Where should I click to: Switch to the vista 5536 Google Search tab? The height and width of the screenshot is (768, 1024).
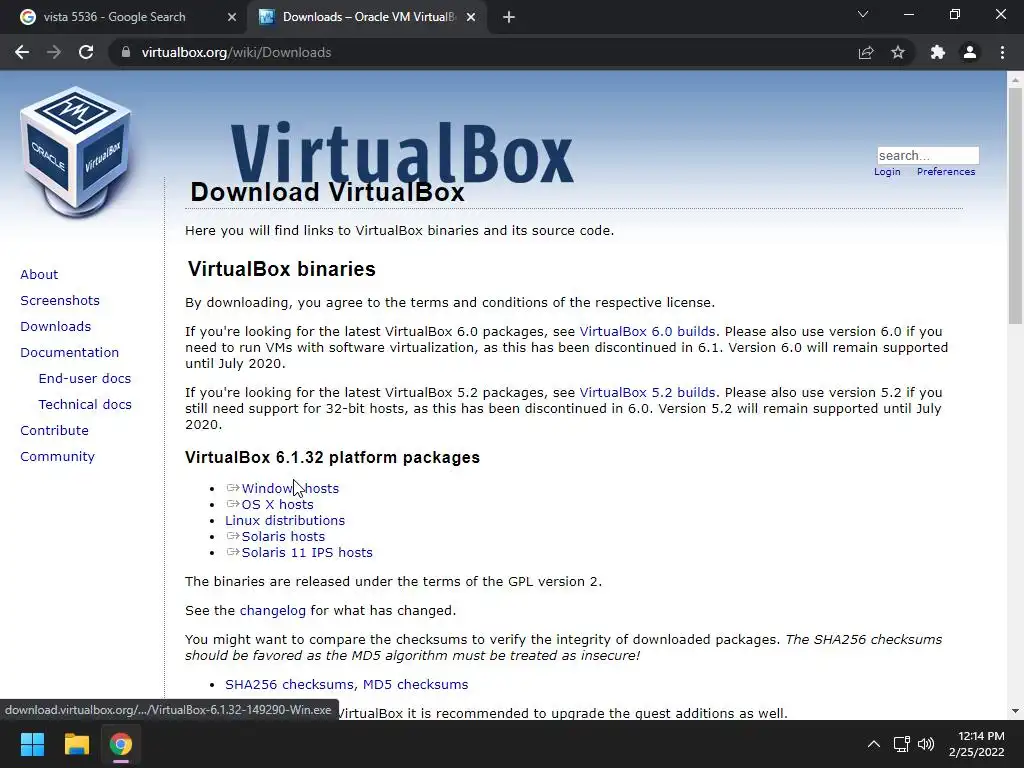click(x=114, y=17)
